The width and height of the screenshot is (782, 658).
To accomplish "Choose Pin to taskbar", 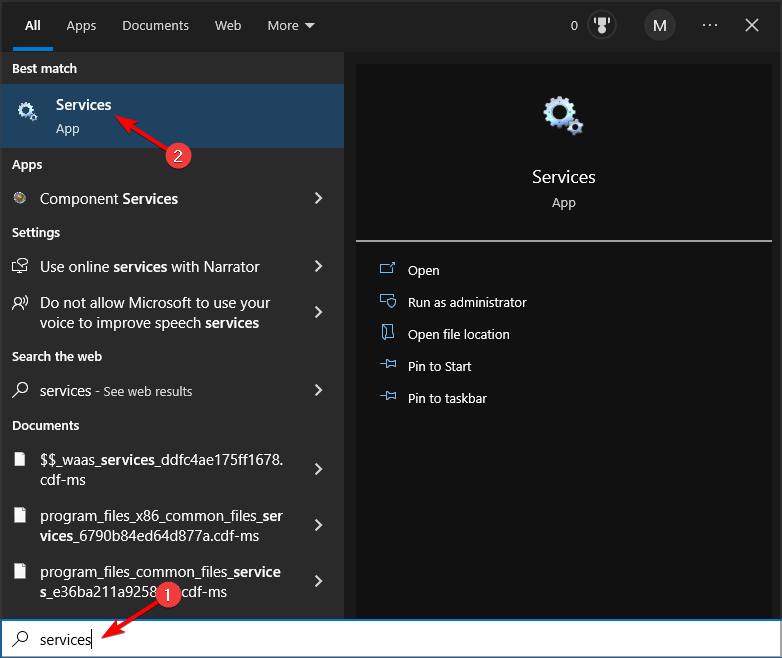I will [447, 399].
